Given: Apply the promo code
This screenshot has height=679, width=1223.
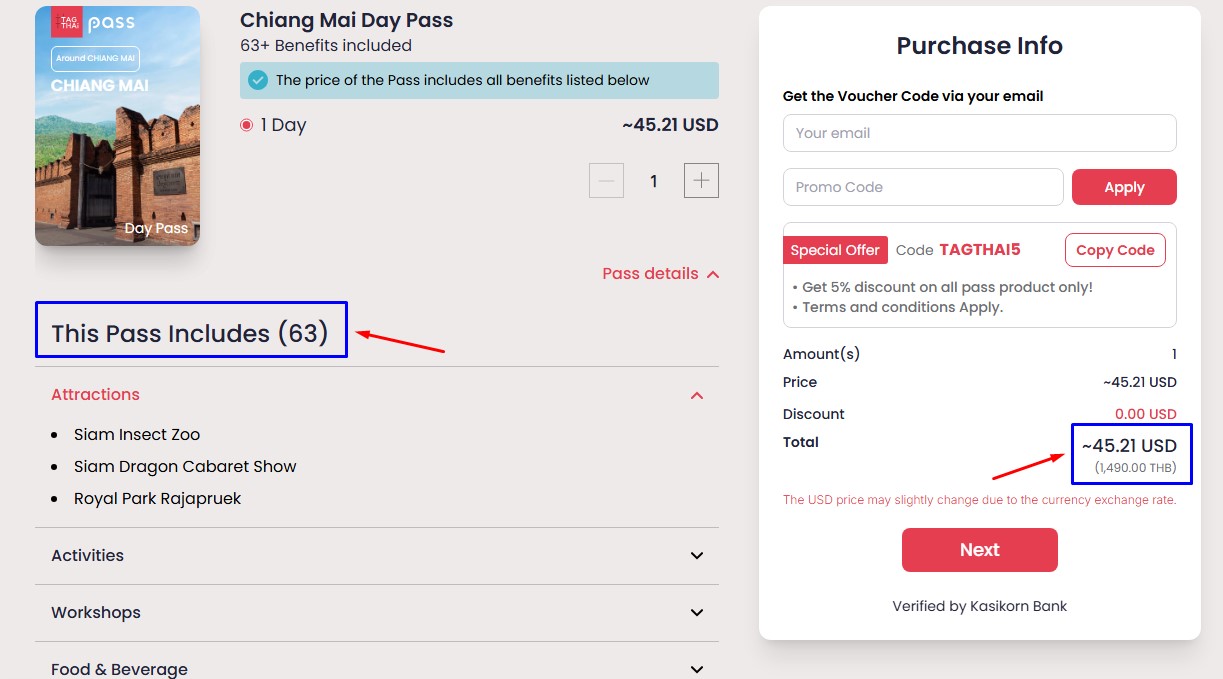Looking at the screenshot, I should point(1124,187).
